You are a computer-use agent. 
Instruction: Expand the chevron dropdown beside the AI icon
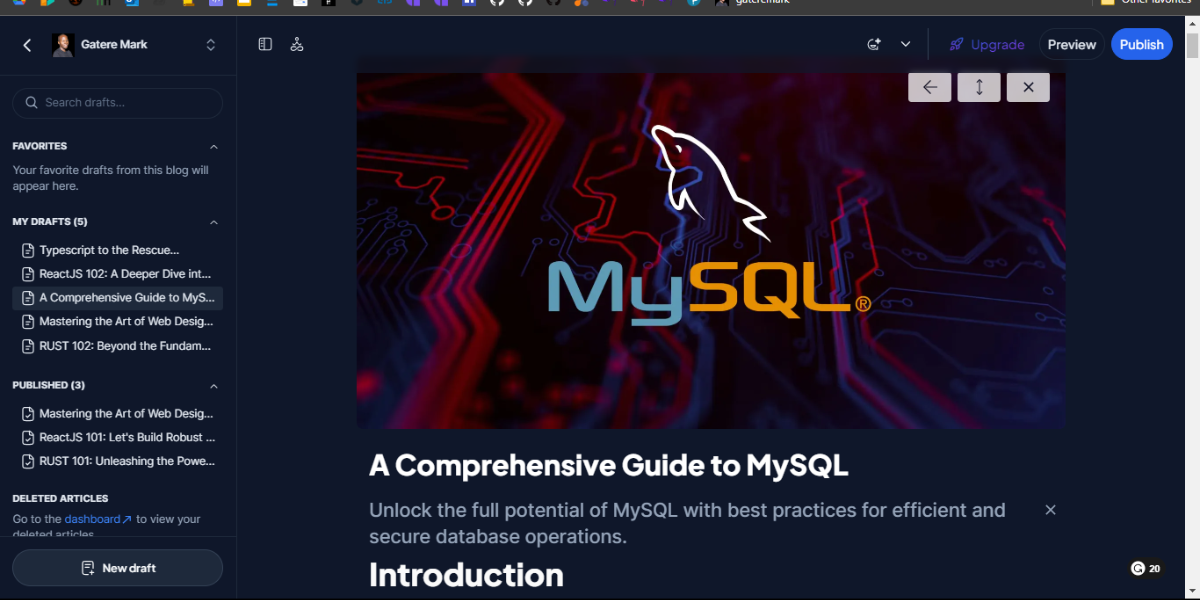click(x=905, y=44)
